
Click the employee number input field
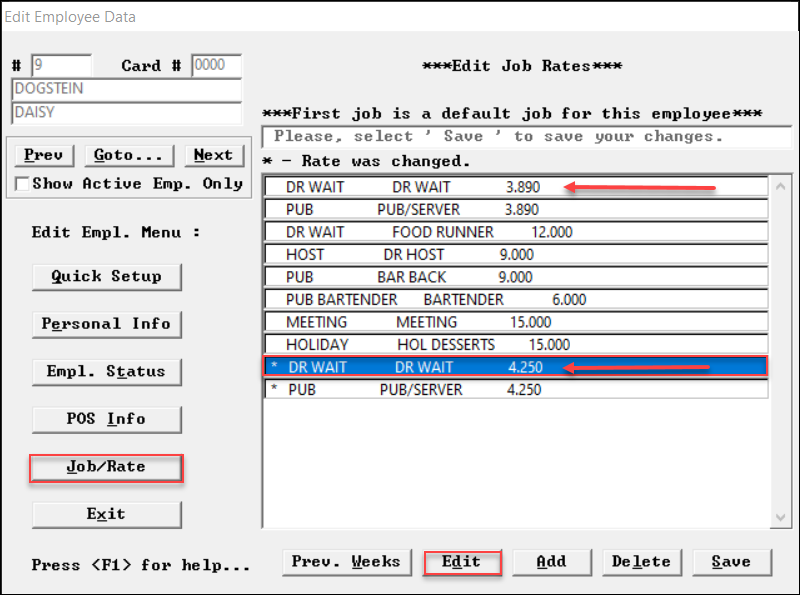(61, 66)
